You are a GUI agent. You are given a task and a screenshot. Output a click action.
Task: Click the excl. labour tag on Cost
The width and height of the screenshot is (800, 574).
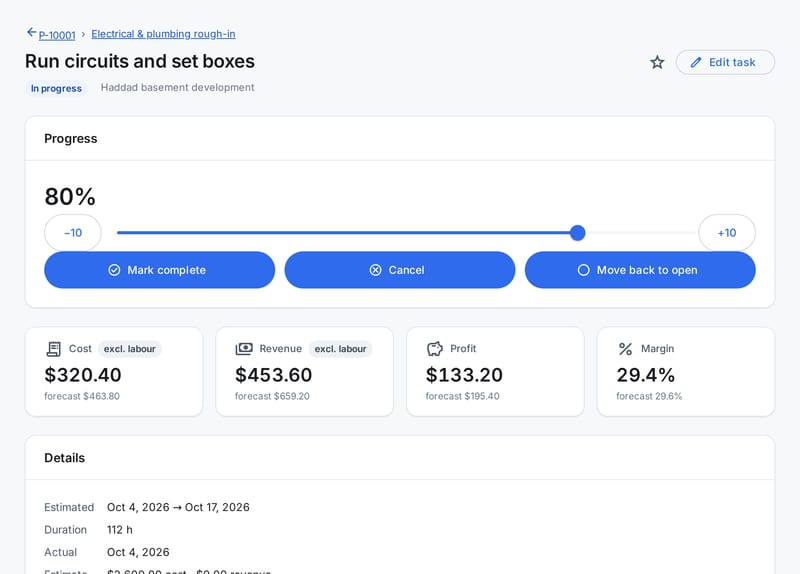(x=130, y=349)
